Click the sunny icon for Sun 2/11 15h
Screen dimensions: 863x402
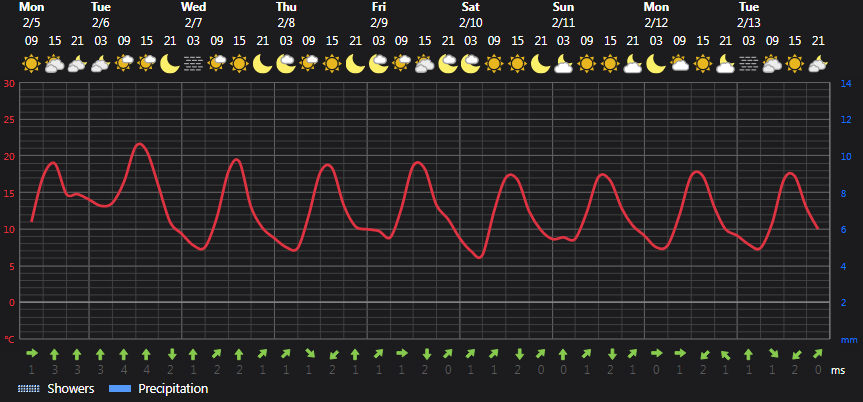610,64
